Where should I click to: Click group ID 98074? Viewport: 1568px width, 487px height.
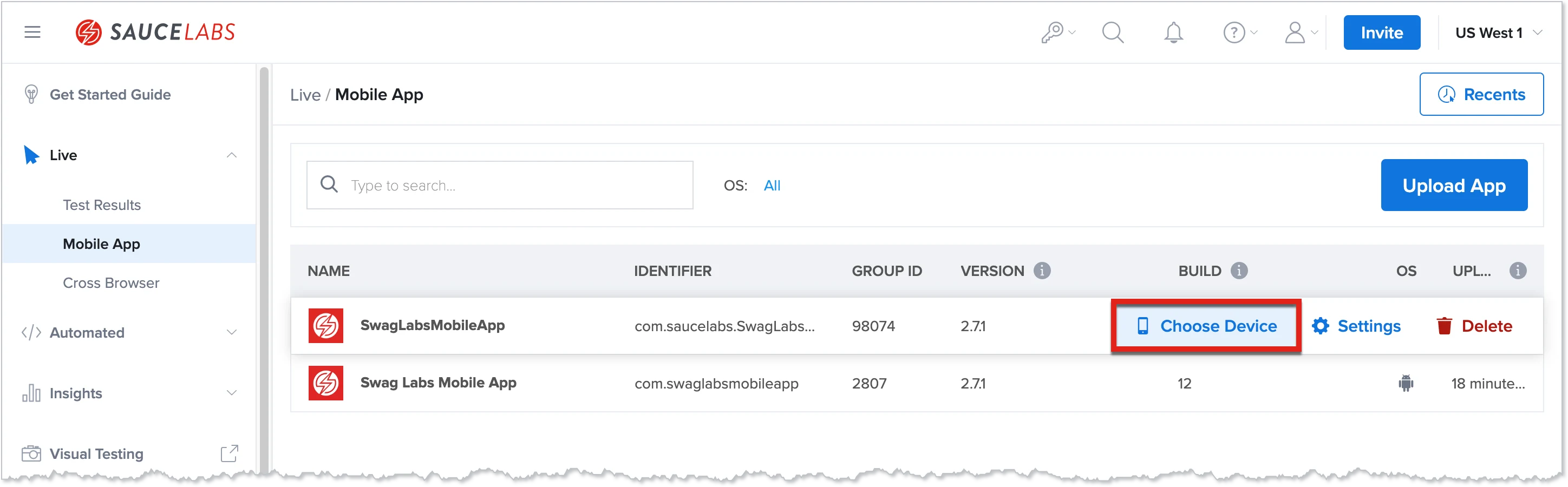[873, 326]
